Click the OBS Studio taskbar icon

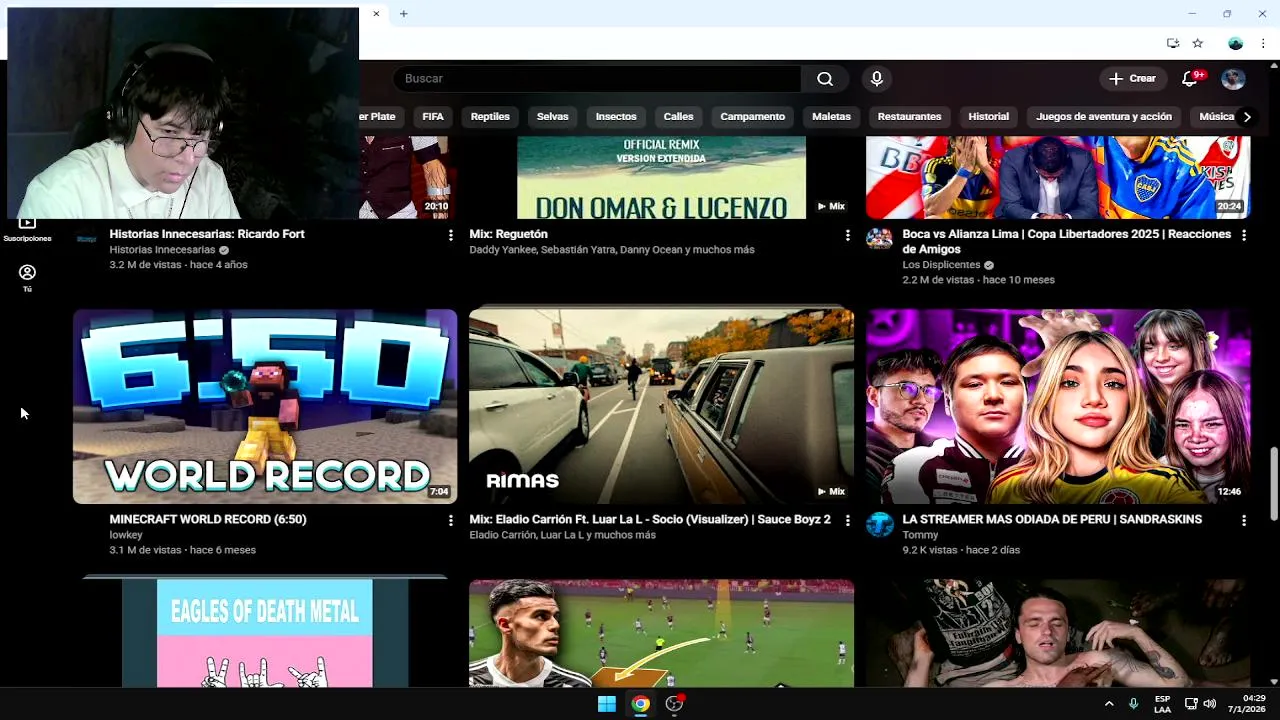675,704
